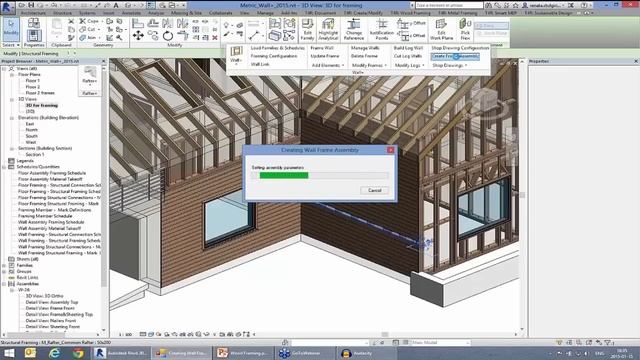The image size is (640, 360).
Task: Select Framing Member Schedule
Action: [x=45, y=216]
